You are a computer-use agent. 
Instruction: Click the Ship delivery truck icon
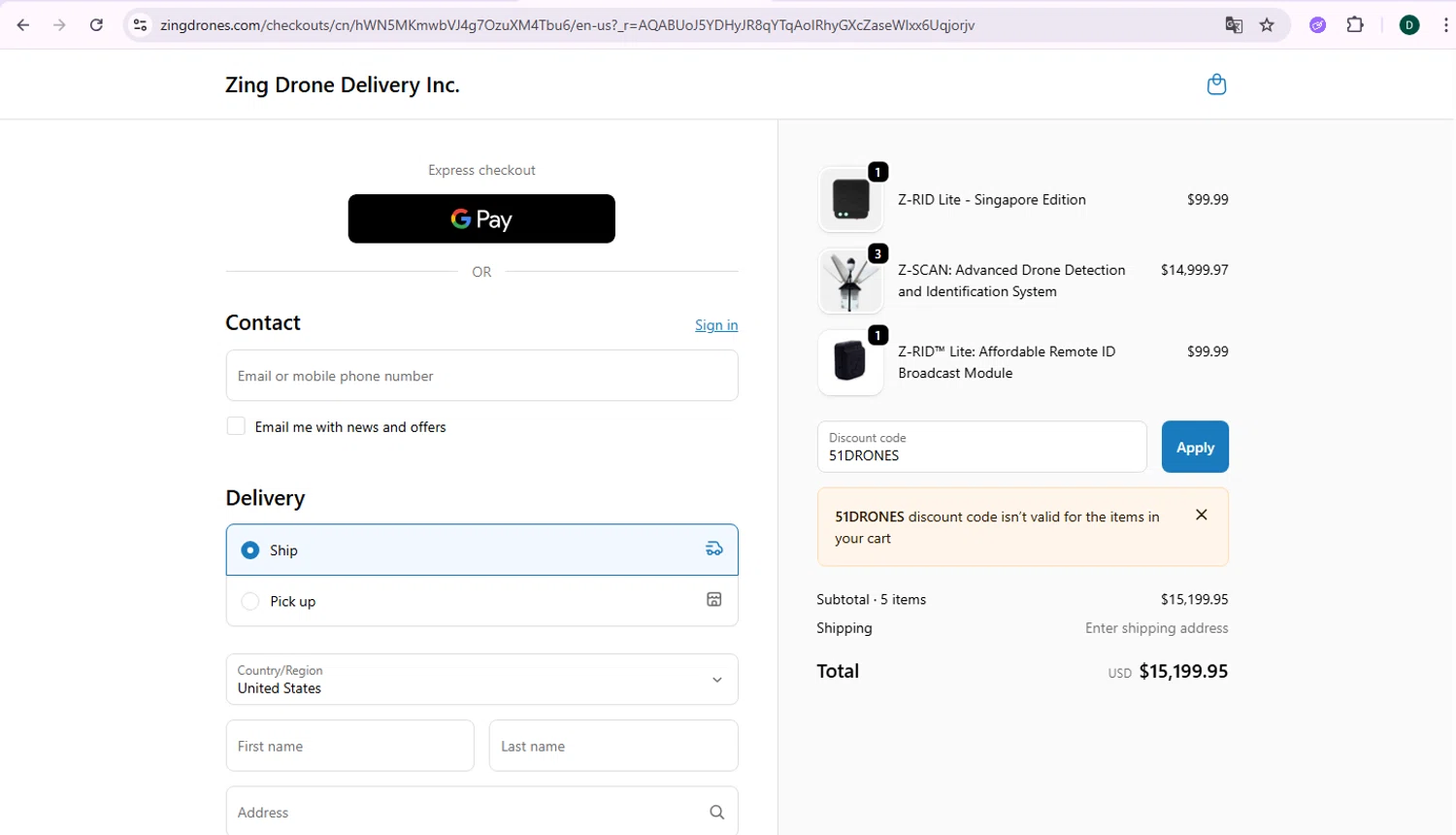(713, 550)
